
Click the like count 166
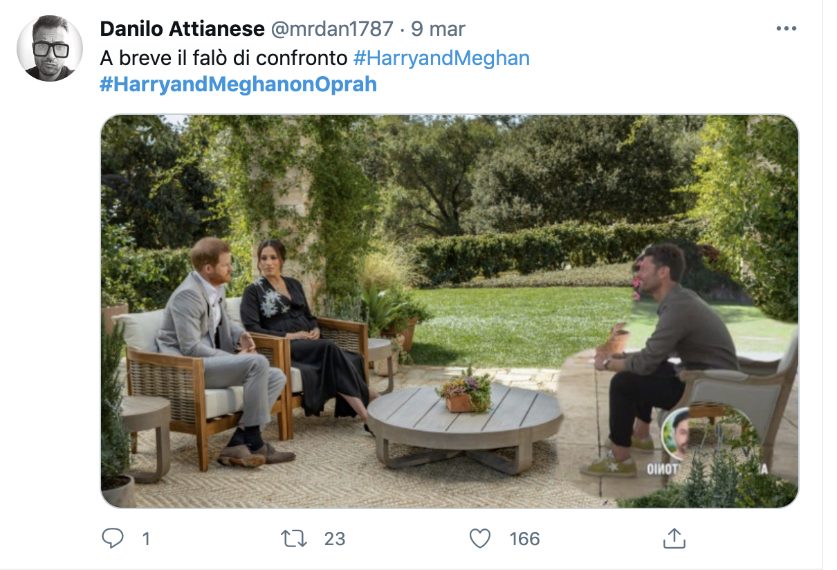(524, 538)
